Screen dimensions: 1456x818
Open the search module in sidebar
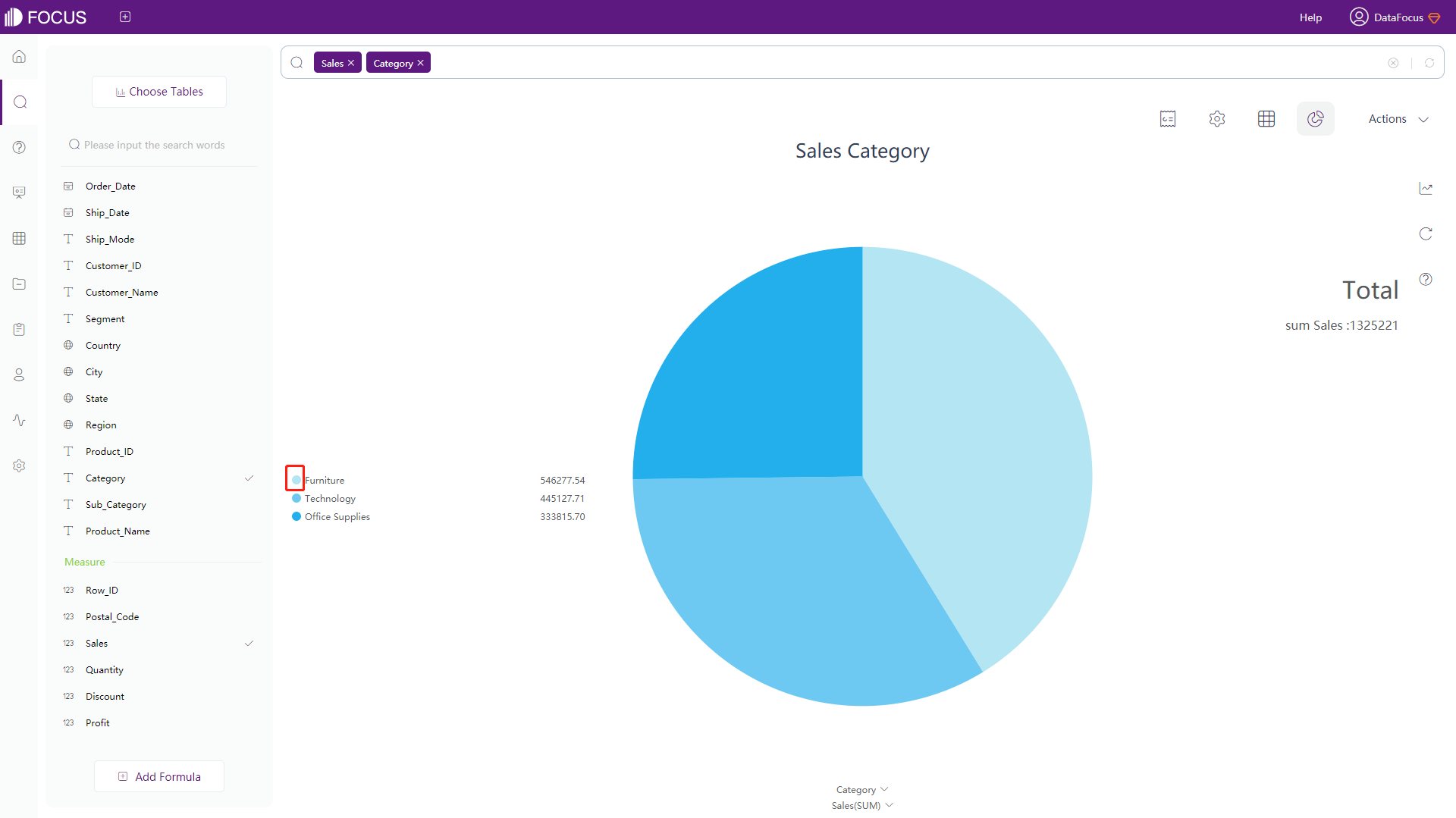coord(20,102)
